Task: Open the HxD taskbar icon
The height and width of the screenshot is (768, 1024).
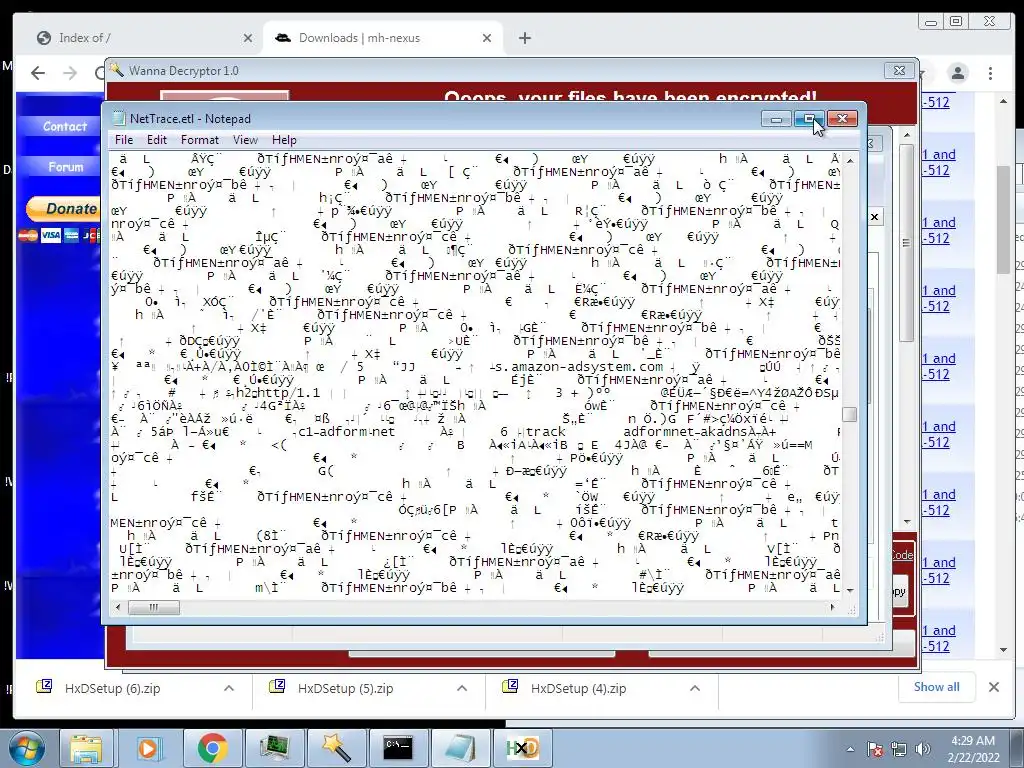Action: [522, 748]
